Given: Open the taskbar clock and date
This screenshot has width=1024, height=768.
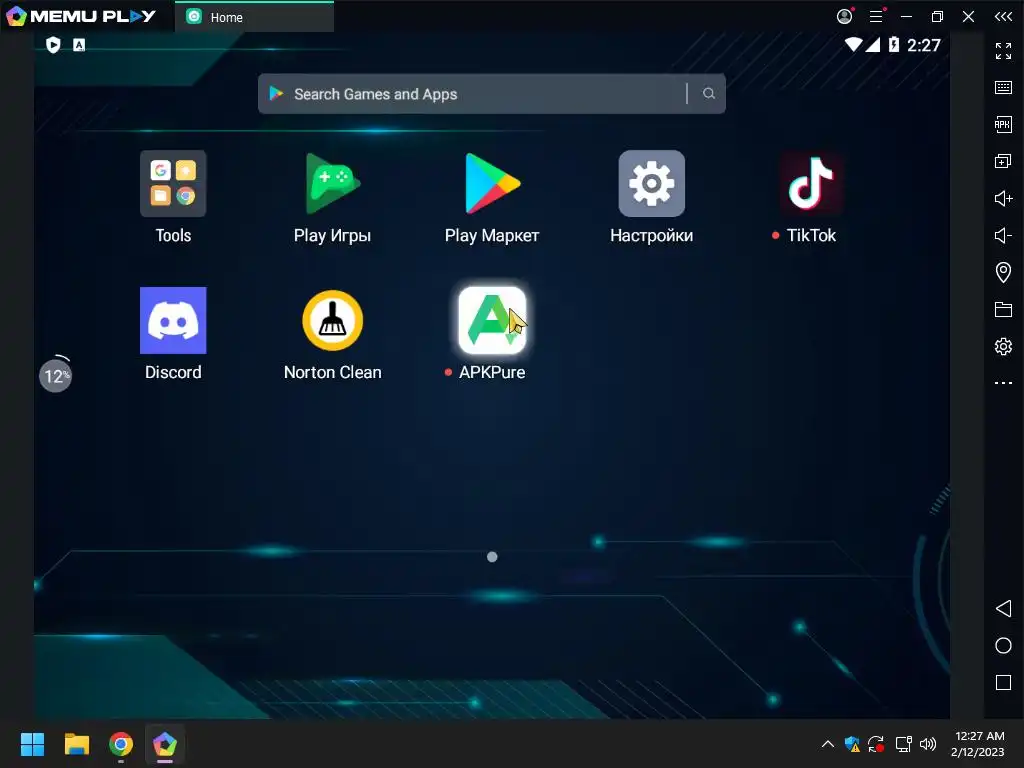Looking at the screenshot, I should click(x=978, y=744).
